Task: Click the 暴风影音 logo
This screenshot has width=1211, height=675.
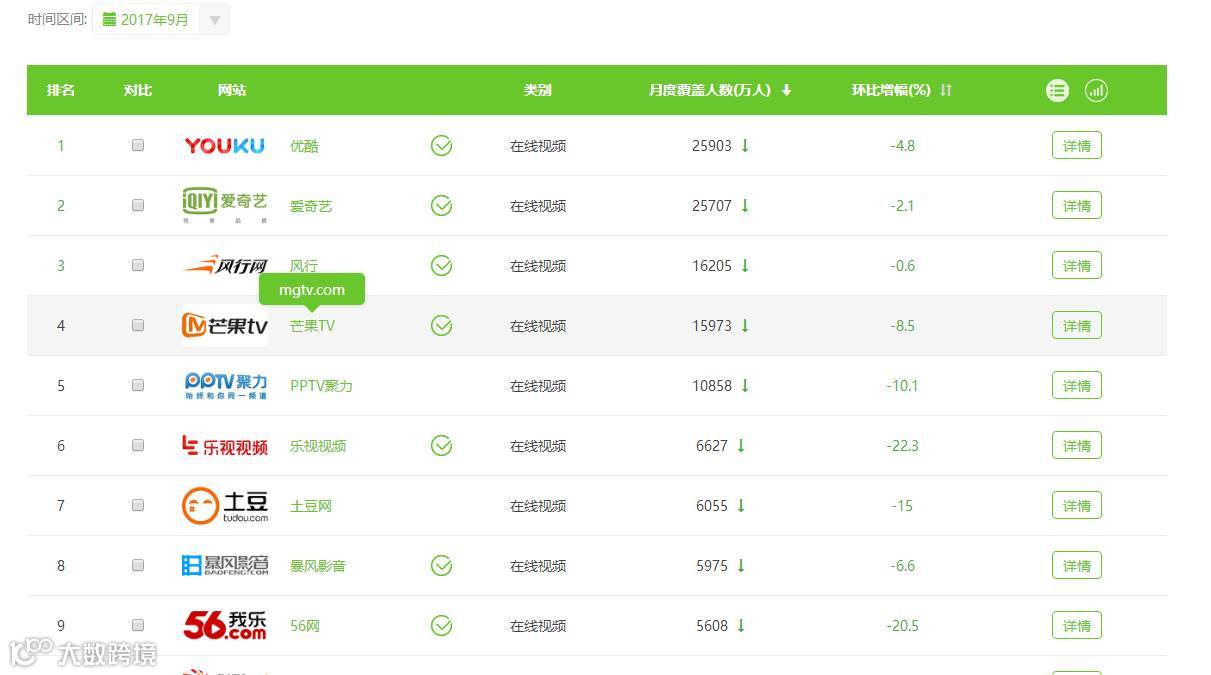Action: [x=225, y=566]
